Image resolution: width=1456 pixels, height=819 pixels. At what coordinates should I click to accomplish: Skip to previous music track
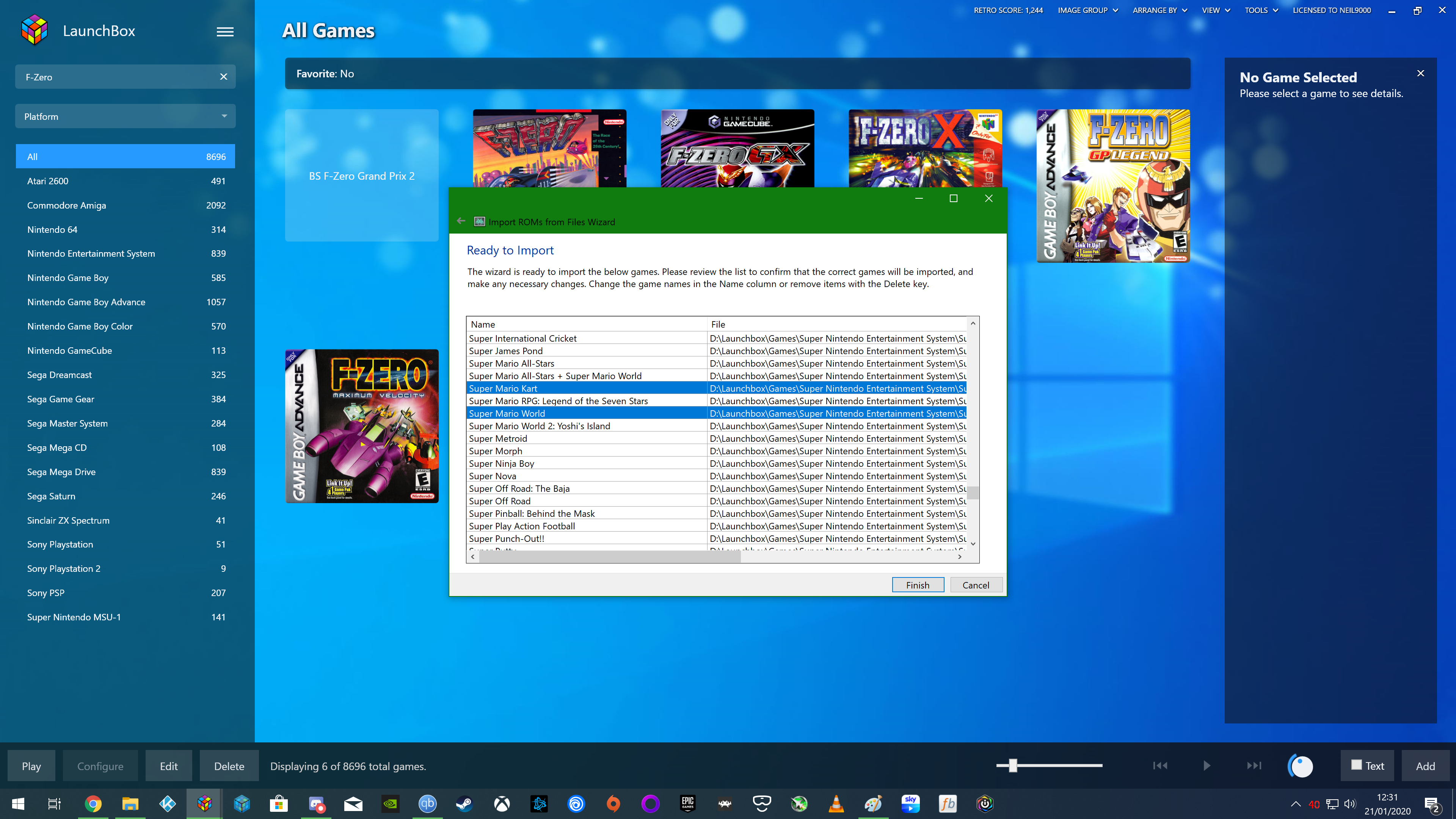tap(1160, 765)
